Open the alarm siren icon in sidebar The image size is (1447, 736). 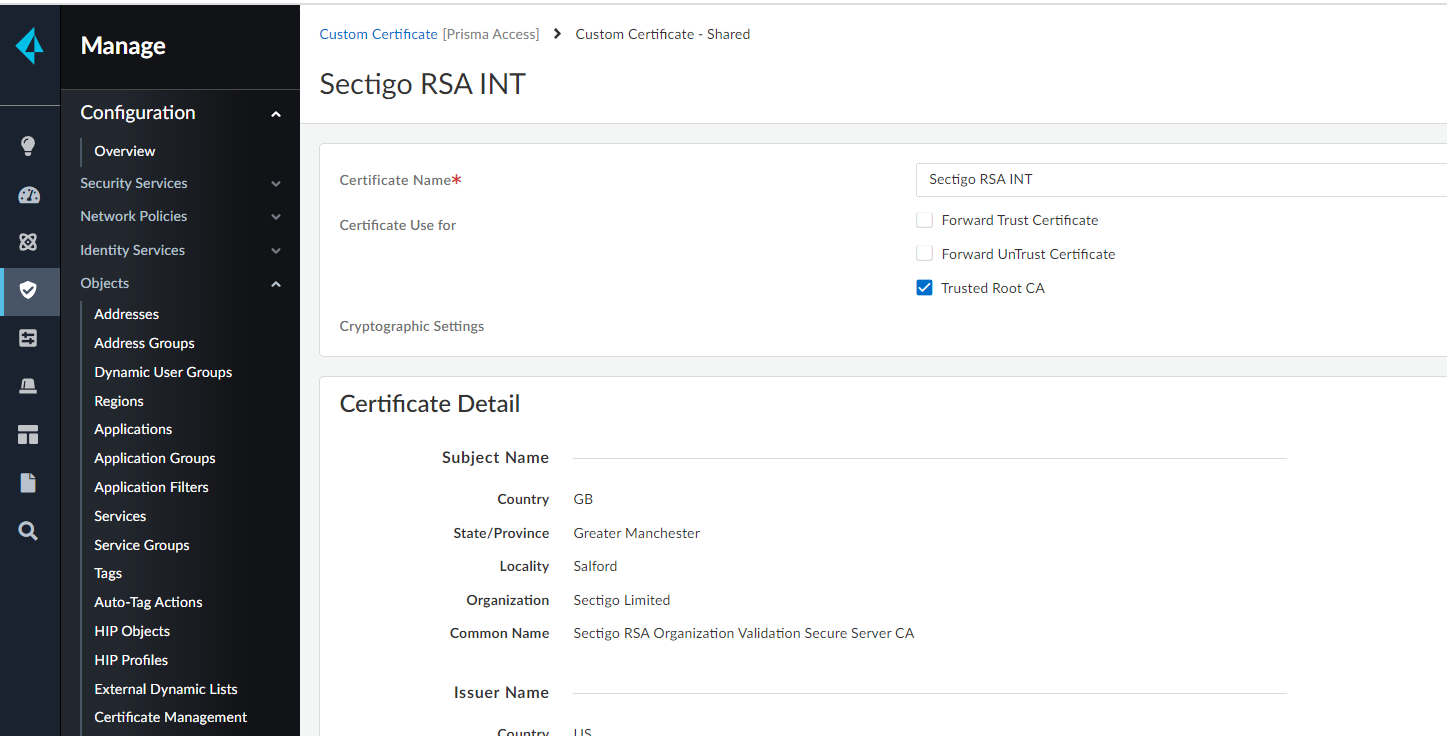(x=28, y=387)
